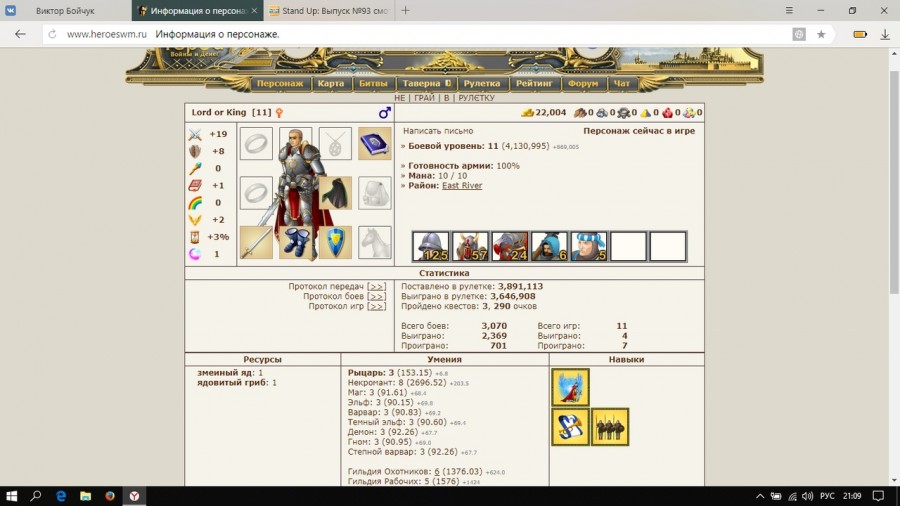Click the dark cloak artifact slot
This screenshot has width=900, height=506.
tap(335, 193)
